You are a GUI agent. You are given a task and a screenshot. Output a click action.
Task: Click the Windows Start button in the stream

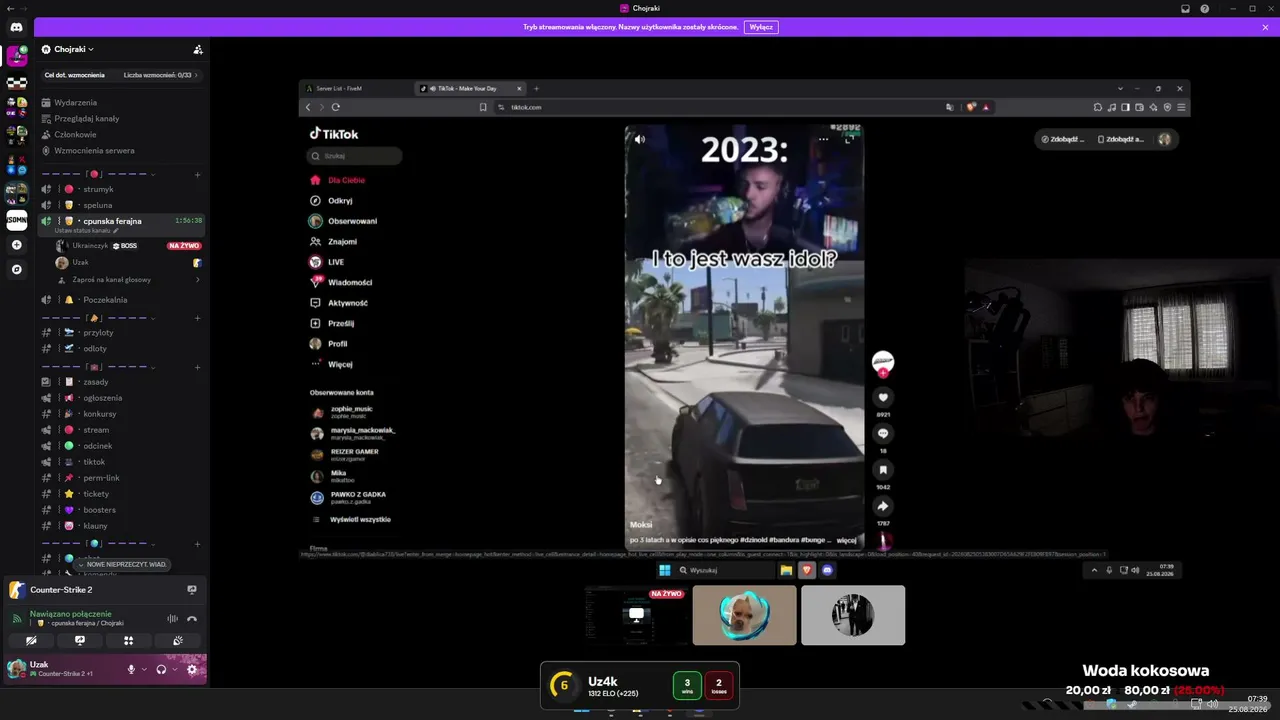pyautogui.click(x=665, y=570)
